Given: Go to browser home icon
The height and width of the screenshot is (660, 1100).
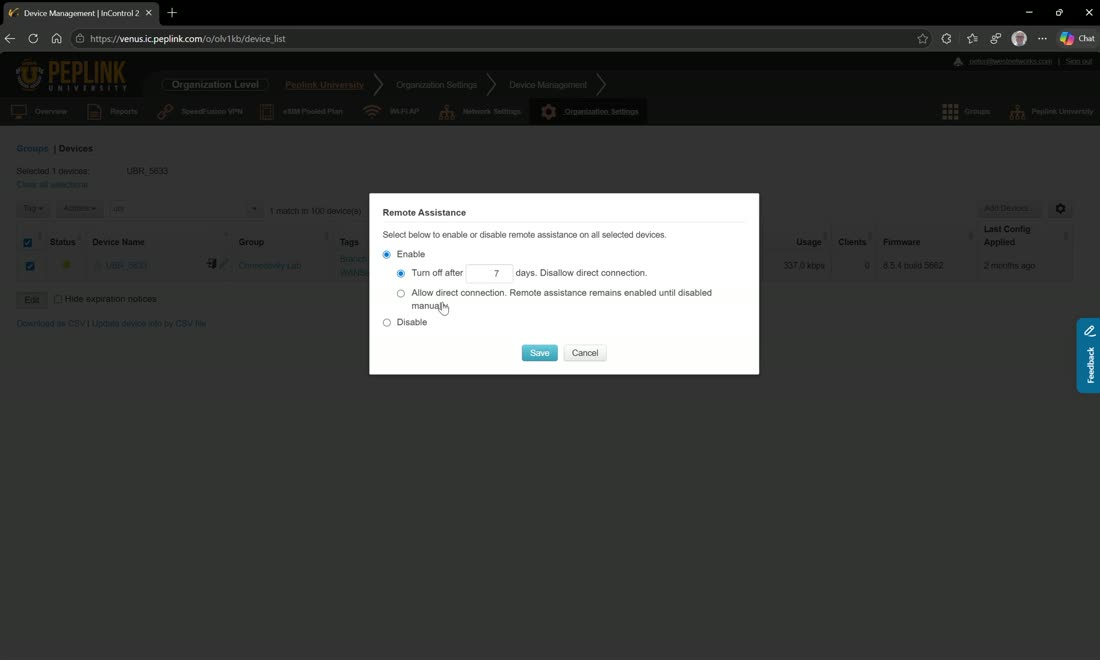Looking at the screenshot, I should tap(56, 39).
